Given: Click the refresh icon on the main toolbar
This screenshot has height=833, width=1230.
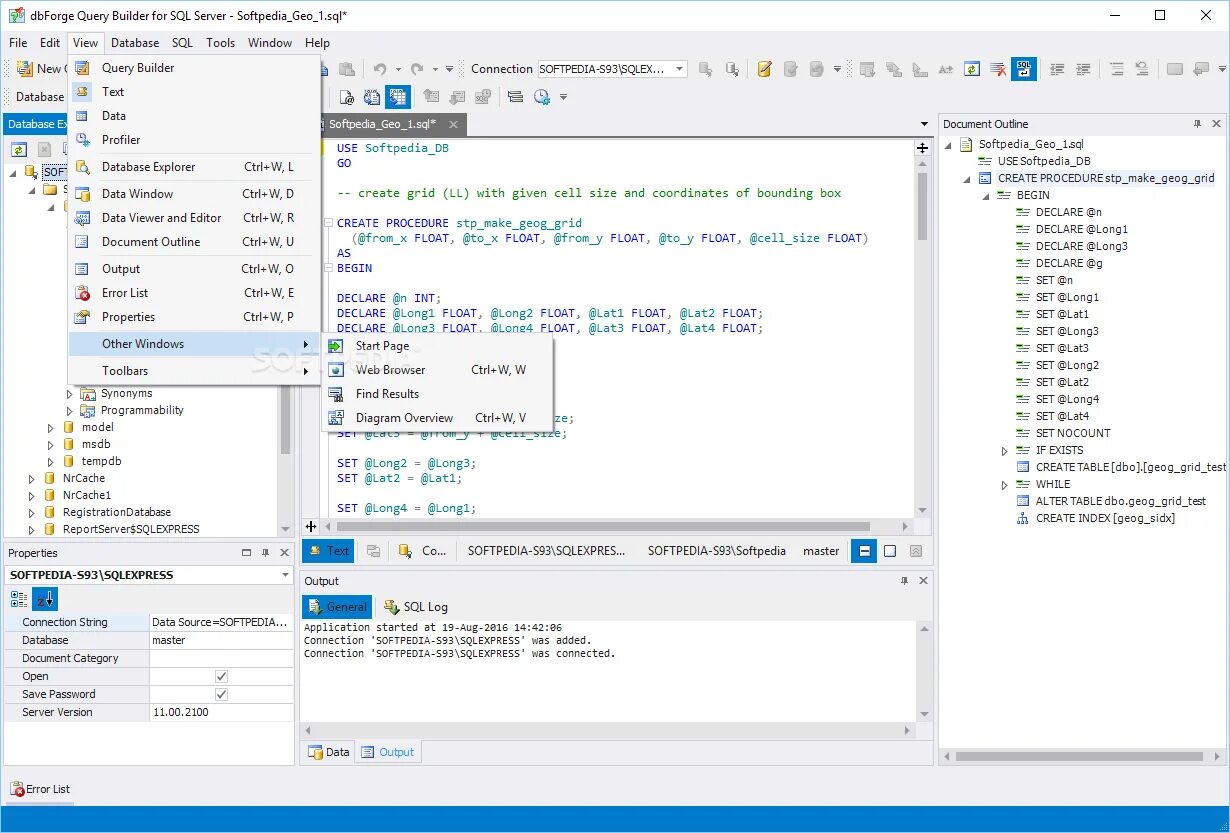Looking at the screenshot, I should coord(972,69).
